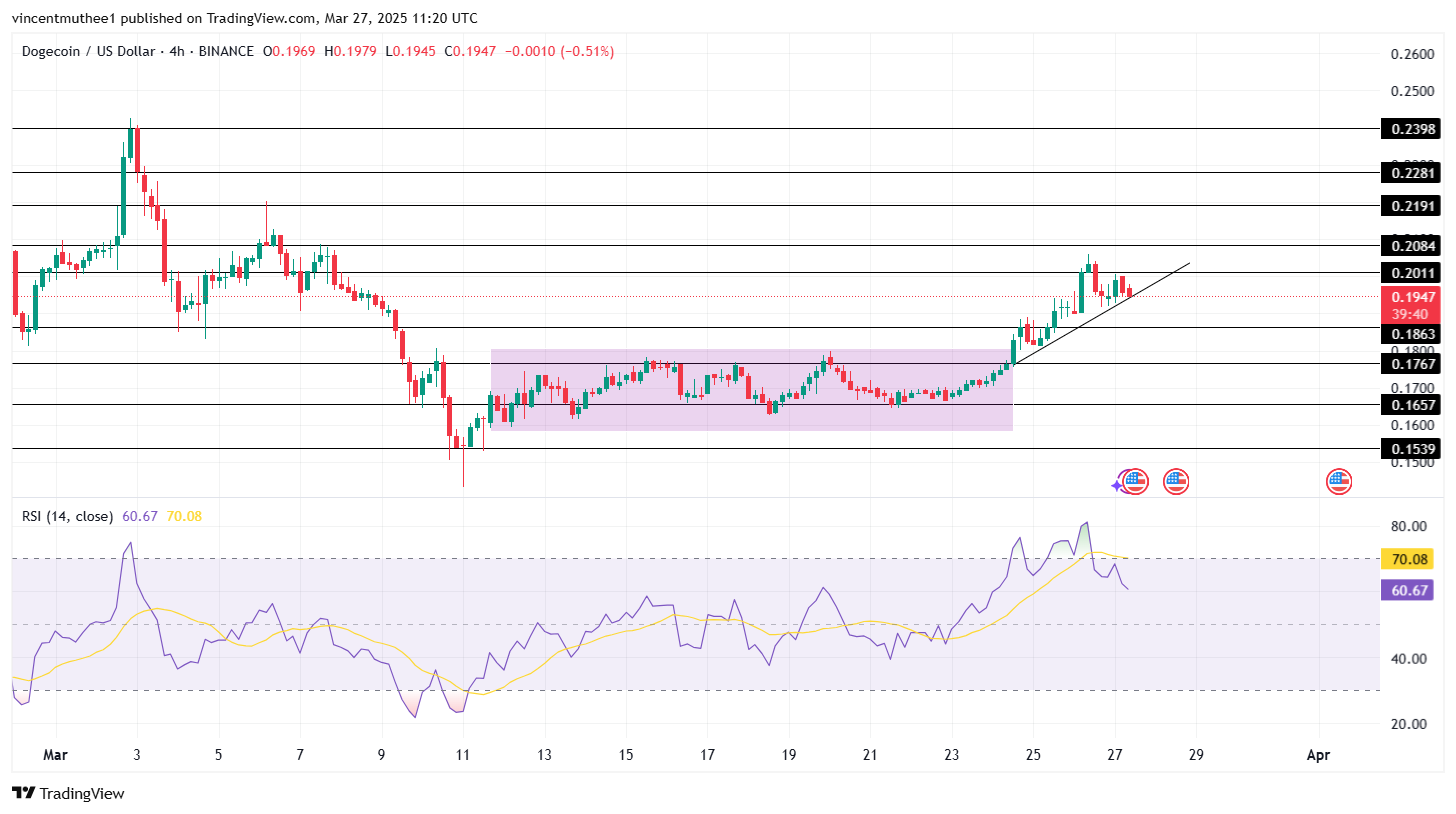Click the purple 60.67 RSI value tag
Viewport: 1456px width, 814px height.
click(x=1412, y=591)
